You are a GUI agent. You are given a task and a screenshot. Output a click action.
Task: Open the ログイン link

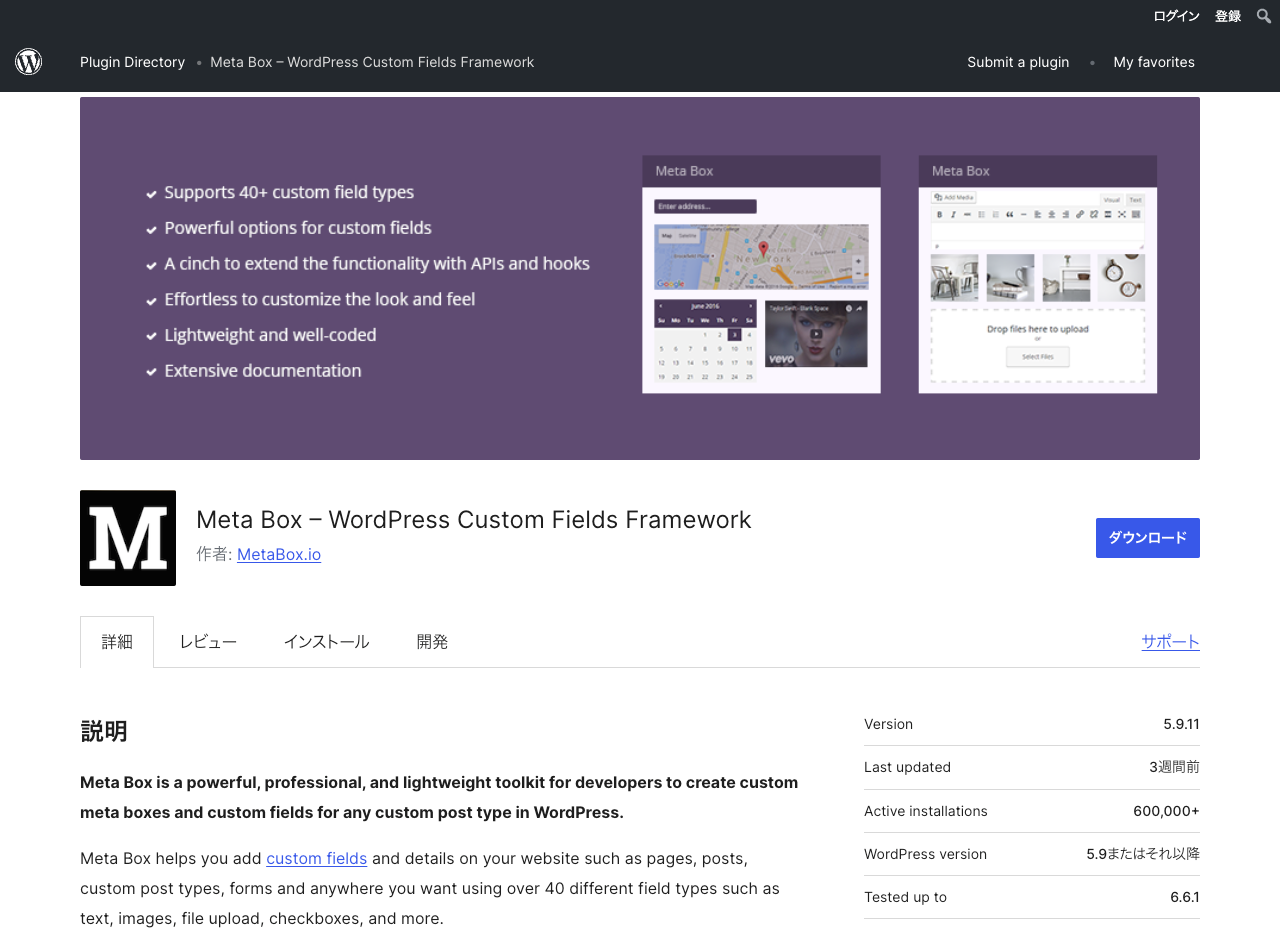[1176, 16]
